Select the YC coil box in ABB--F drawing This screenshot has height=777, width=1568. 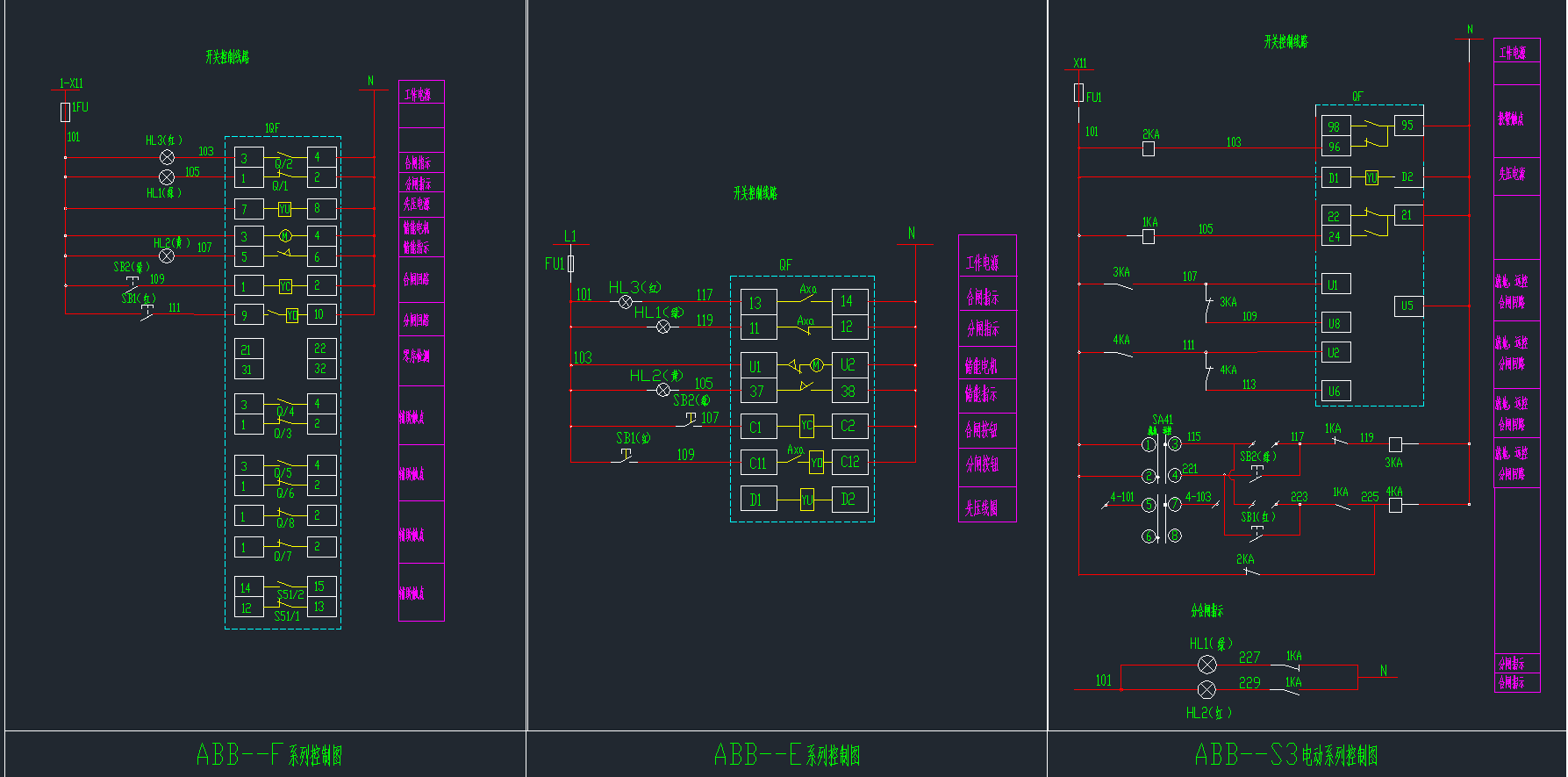click(x=285, y=286)
